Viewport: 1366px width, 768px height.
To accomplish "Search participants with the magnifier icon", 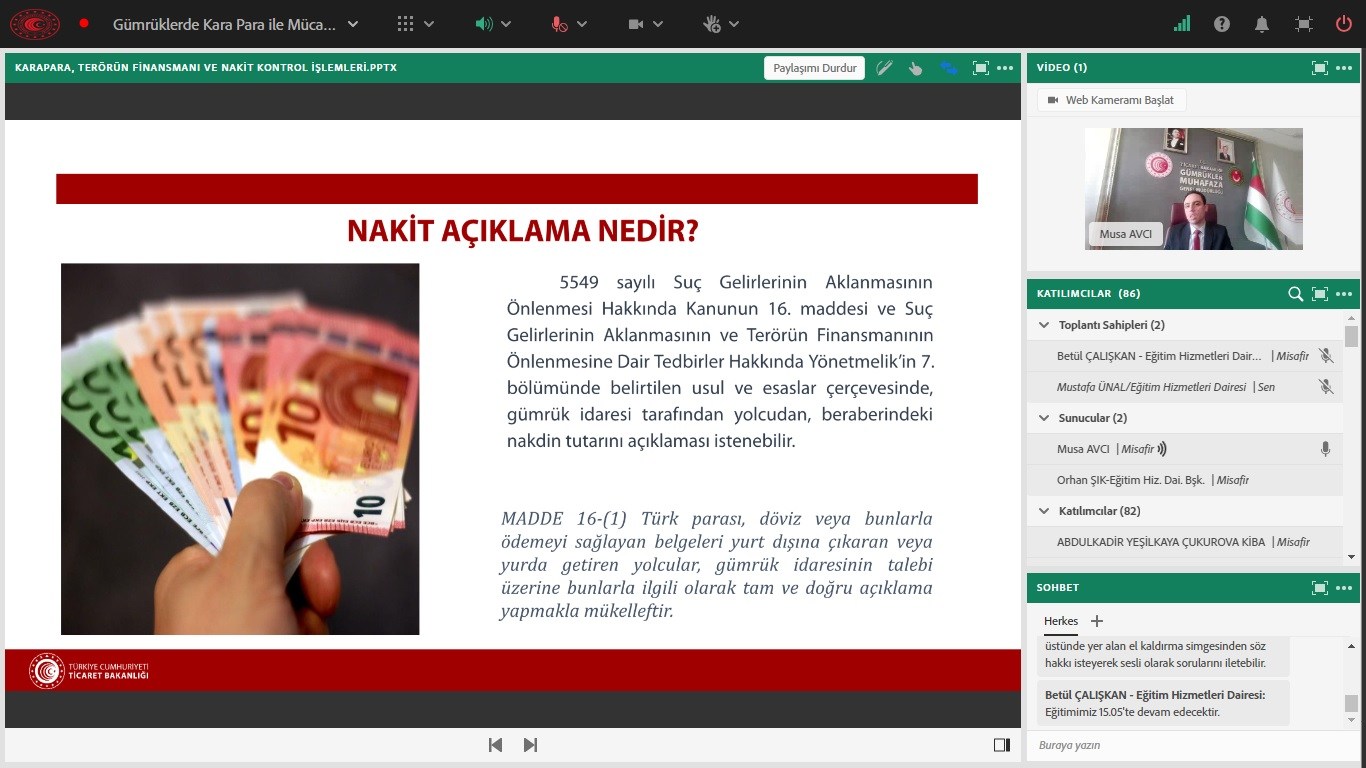I will (1295, 294).
